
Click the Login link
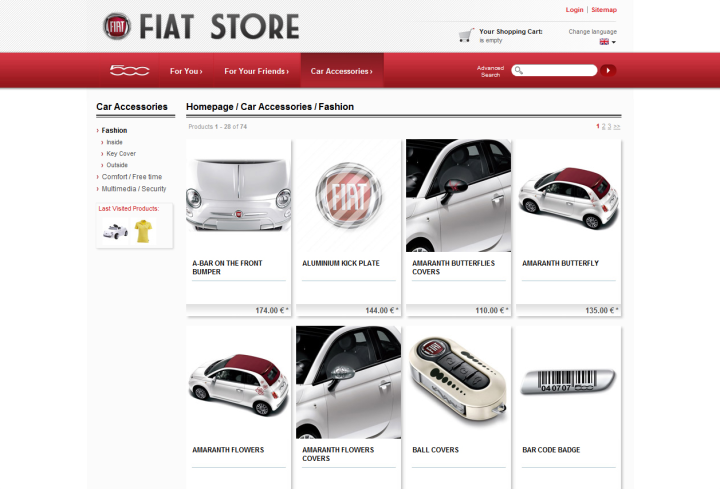click(574, 10)
